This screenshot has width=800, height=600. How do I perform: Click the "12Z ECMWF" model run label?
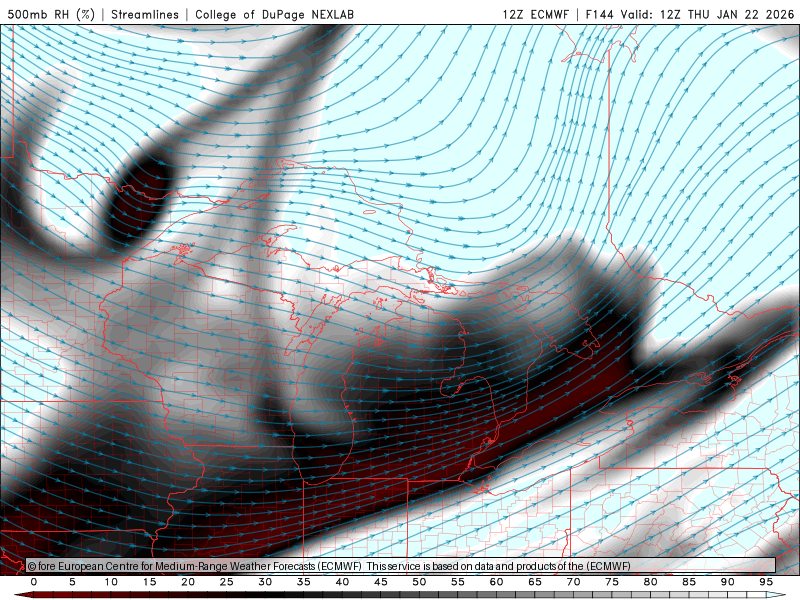(x=535, y=14)
